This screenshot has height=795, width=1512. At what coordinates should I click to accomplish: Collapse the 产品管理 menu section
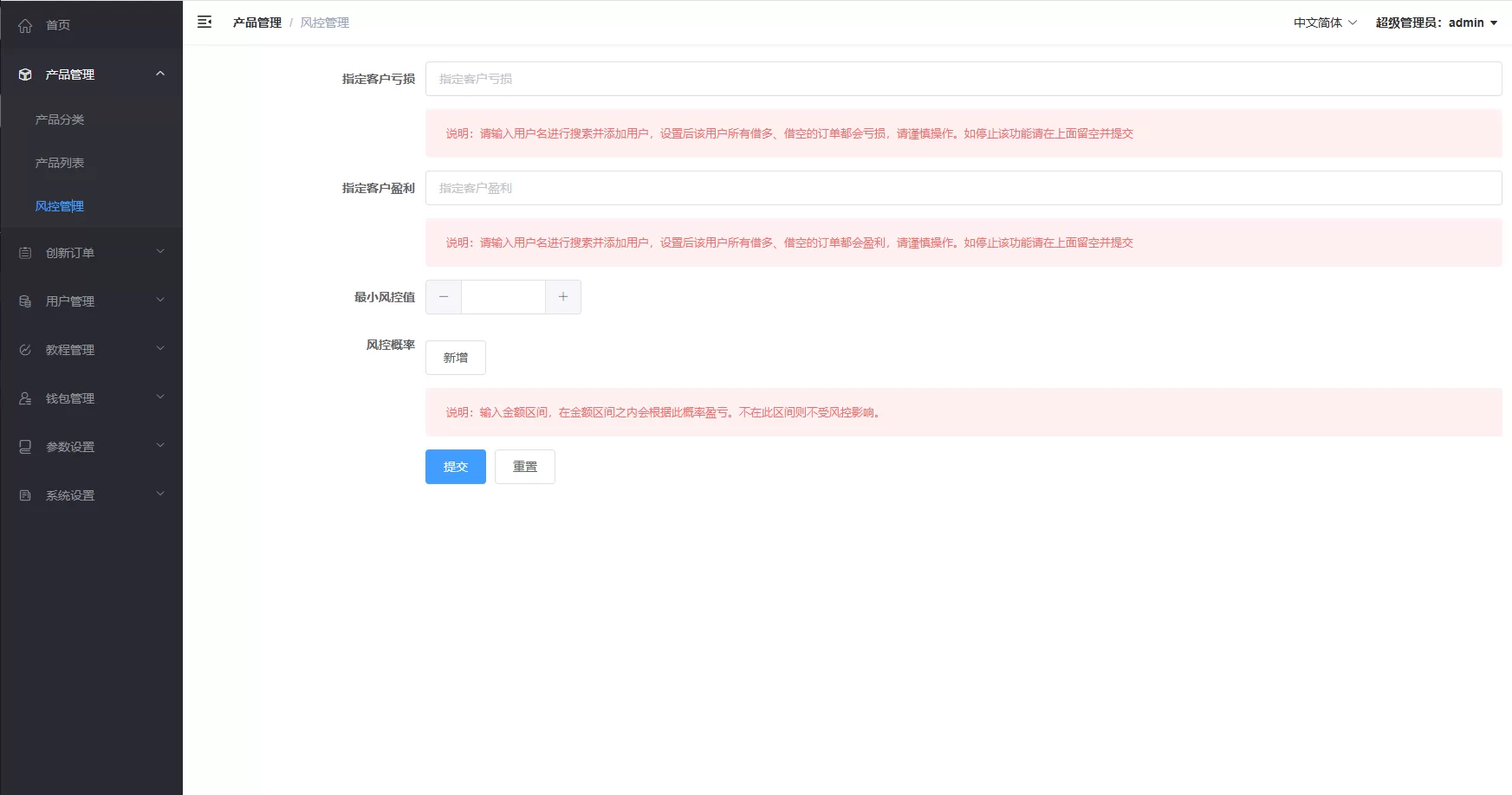tap(159, 74)
